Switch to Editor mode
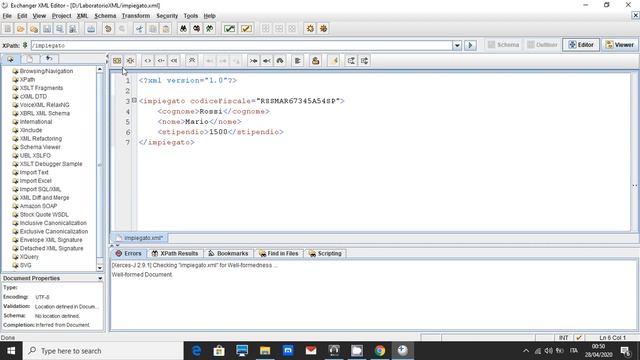 coord(581,45)
